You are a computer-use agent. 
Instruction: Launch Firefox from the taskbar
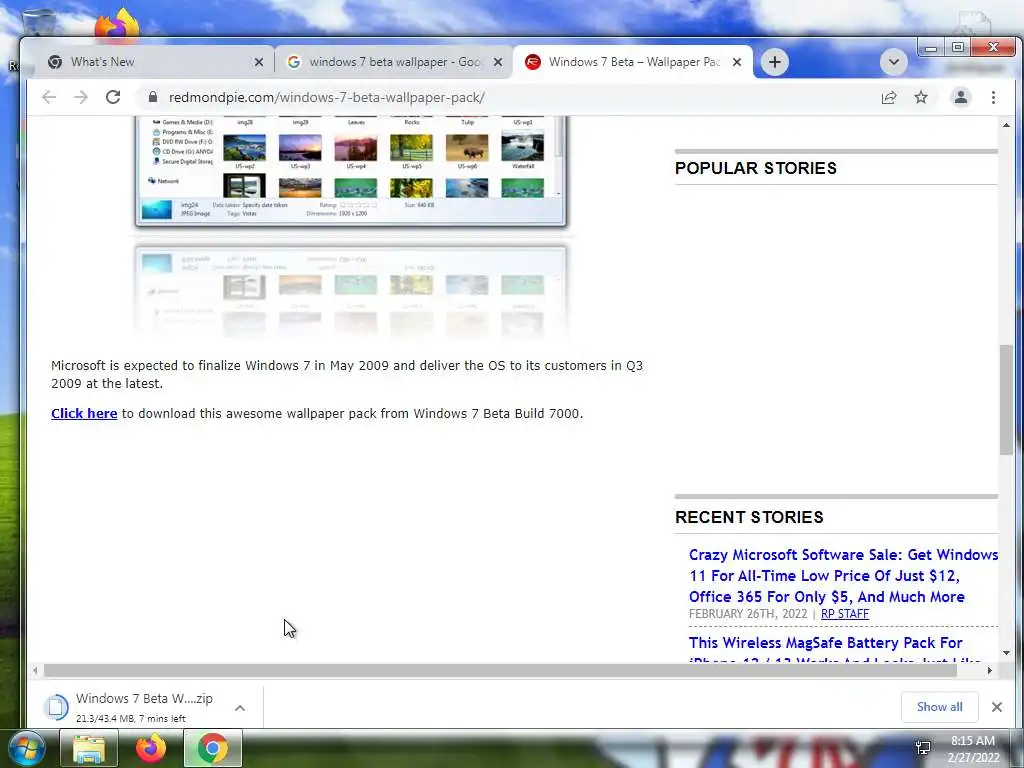coord(151,748)
